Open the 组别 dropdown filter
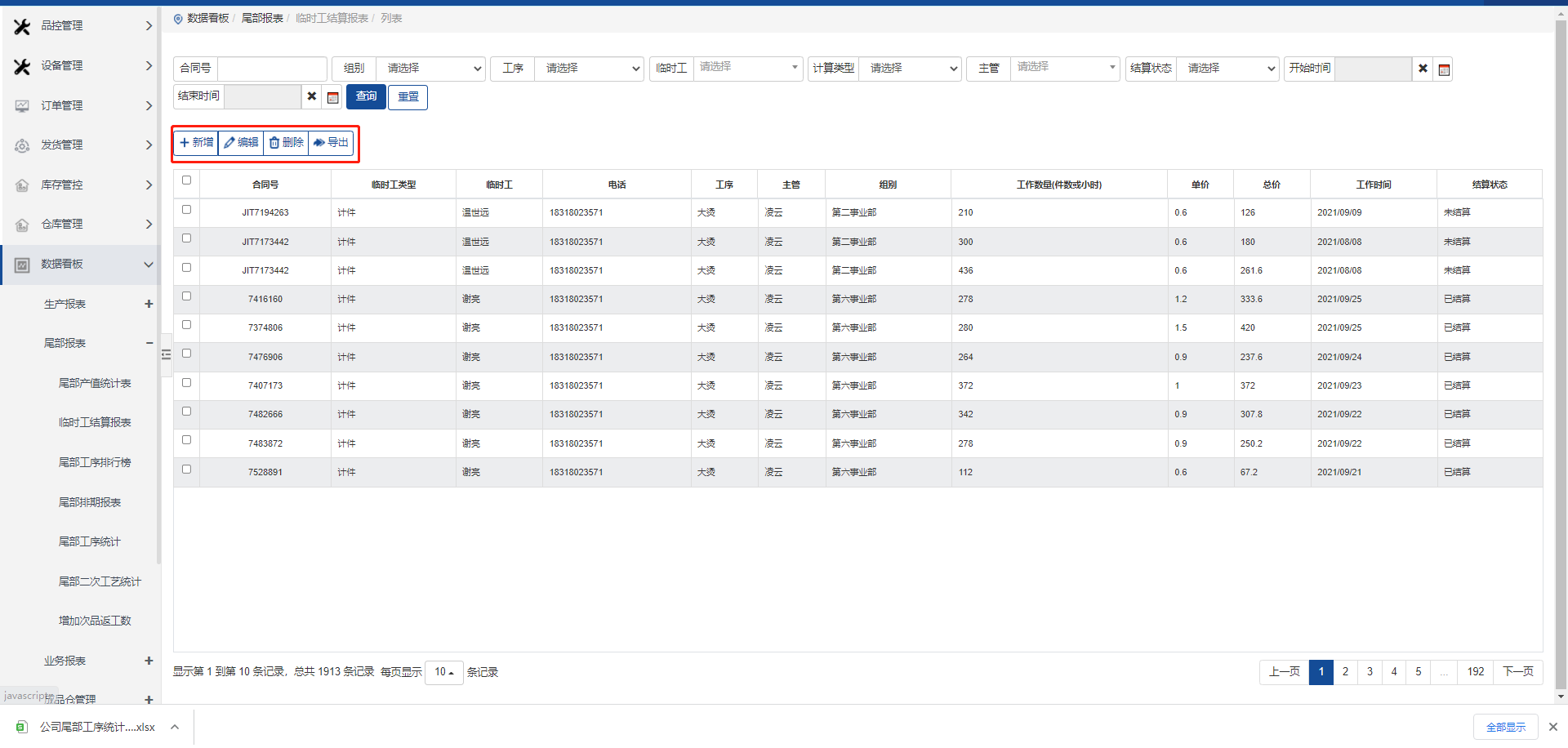Screen dimensions: 1568x748 [430, 69]
